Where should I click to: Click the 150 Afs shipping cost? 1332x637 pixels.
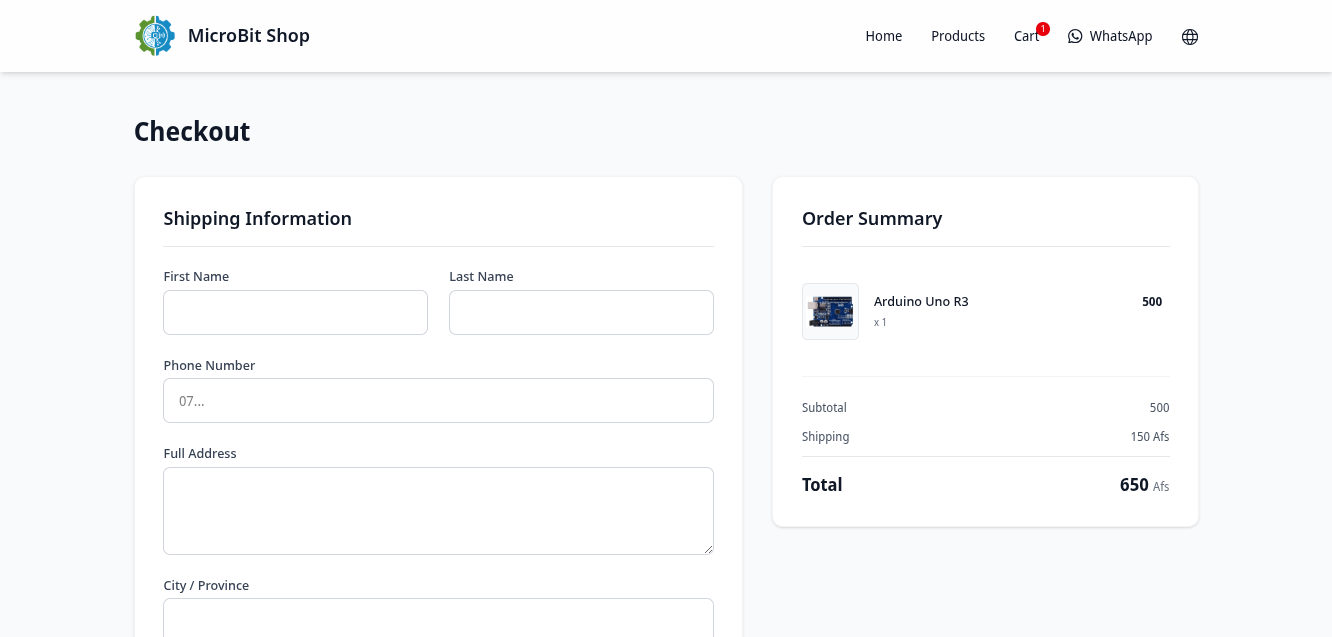pyautogui.click(x=1150, y=437)
